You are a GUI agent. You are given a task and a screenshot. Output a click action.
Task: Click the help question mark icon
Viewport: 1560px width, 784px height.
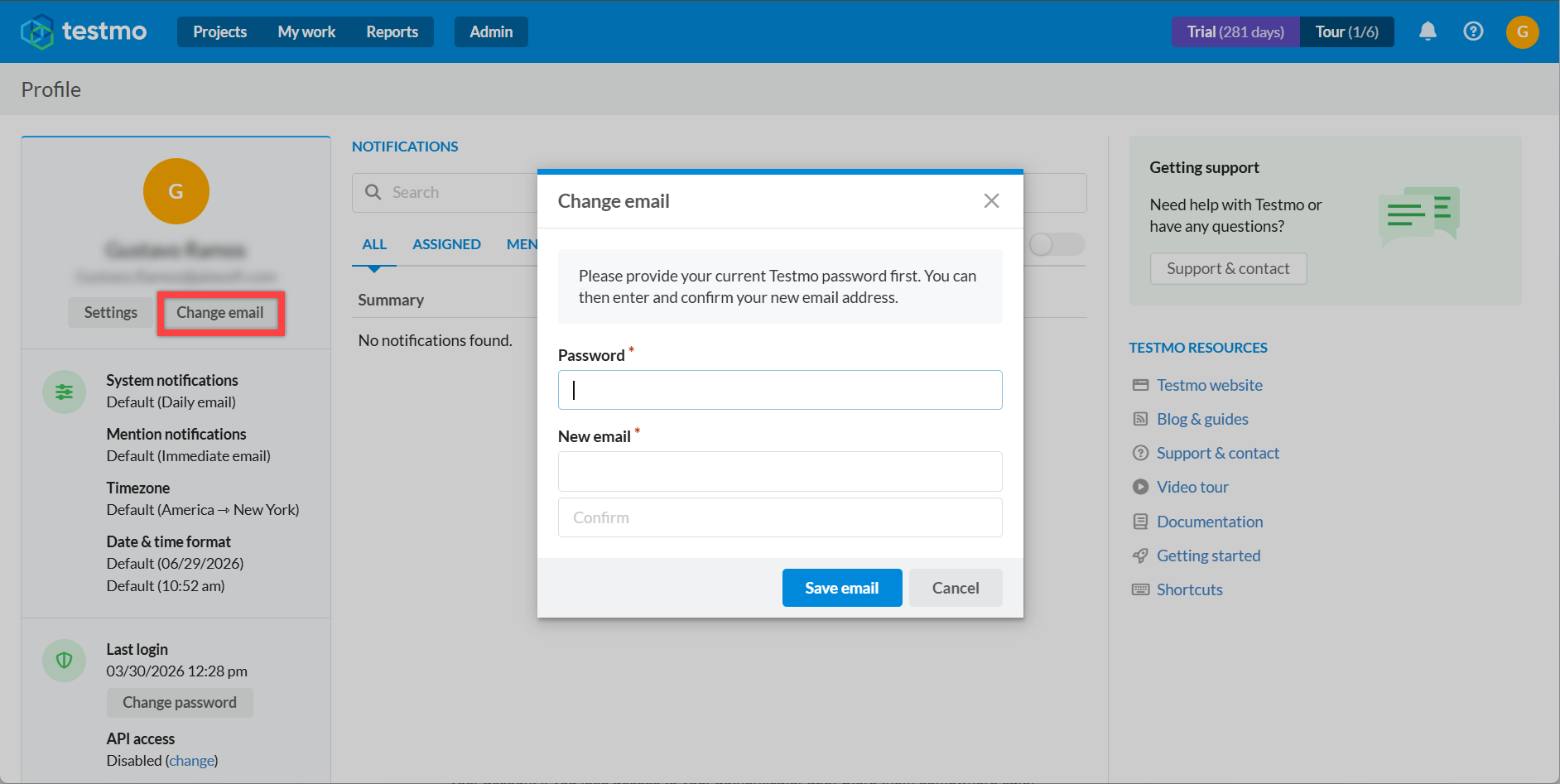click(1473, 31)
